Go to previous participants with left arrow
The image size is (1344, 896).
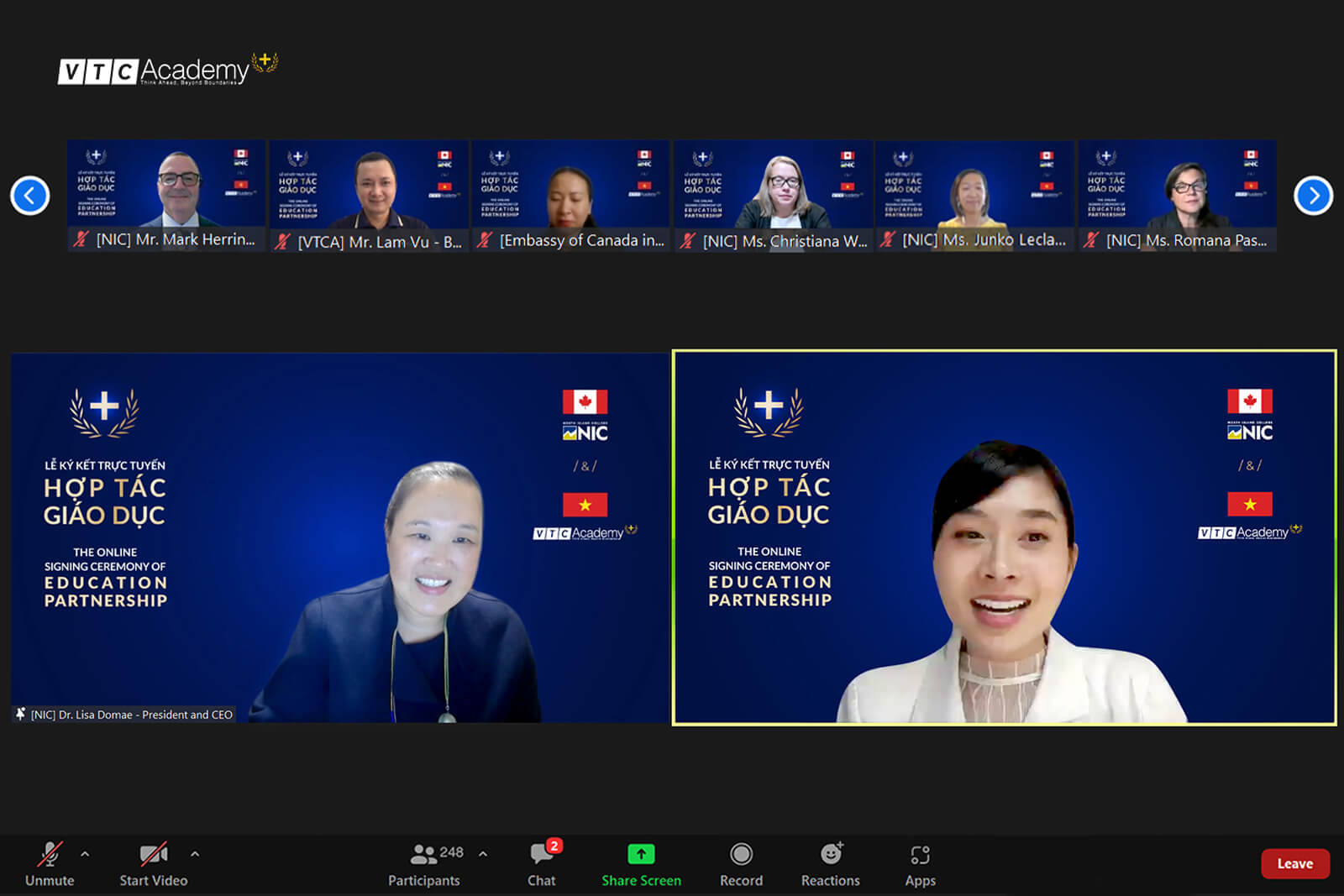coord(30,196)
